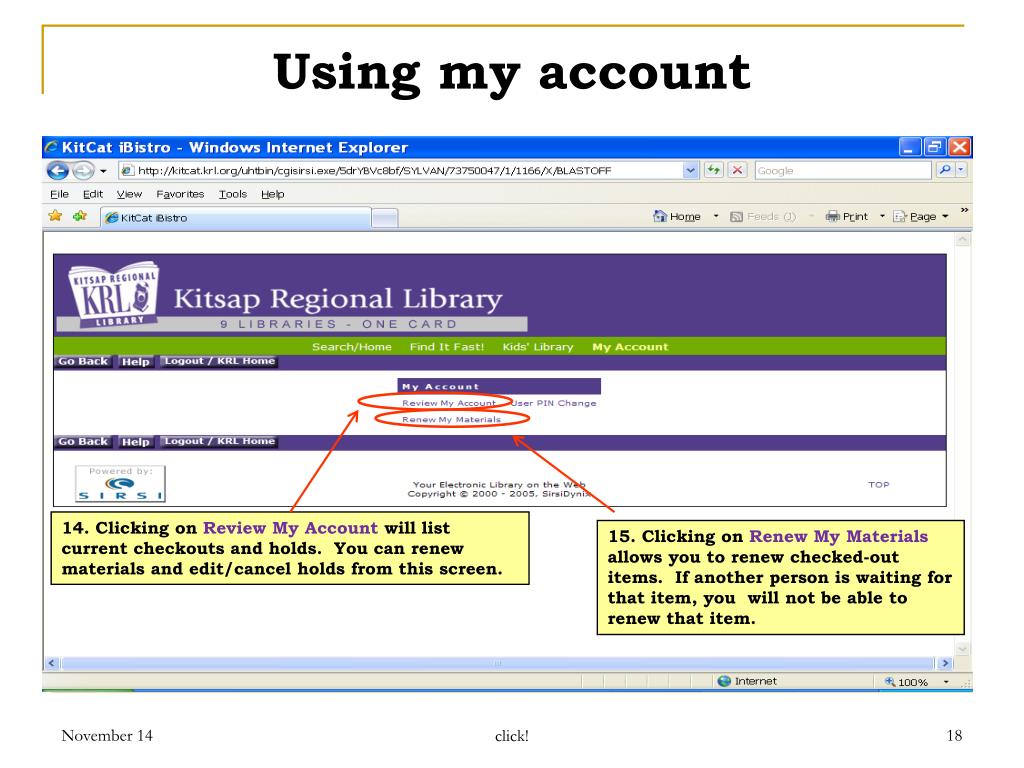Click the URL address bar

coord(401,170)
